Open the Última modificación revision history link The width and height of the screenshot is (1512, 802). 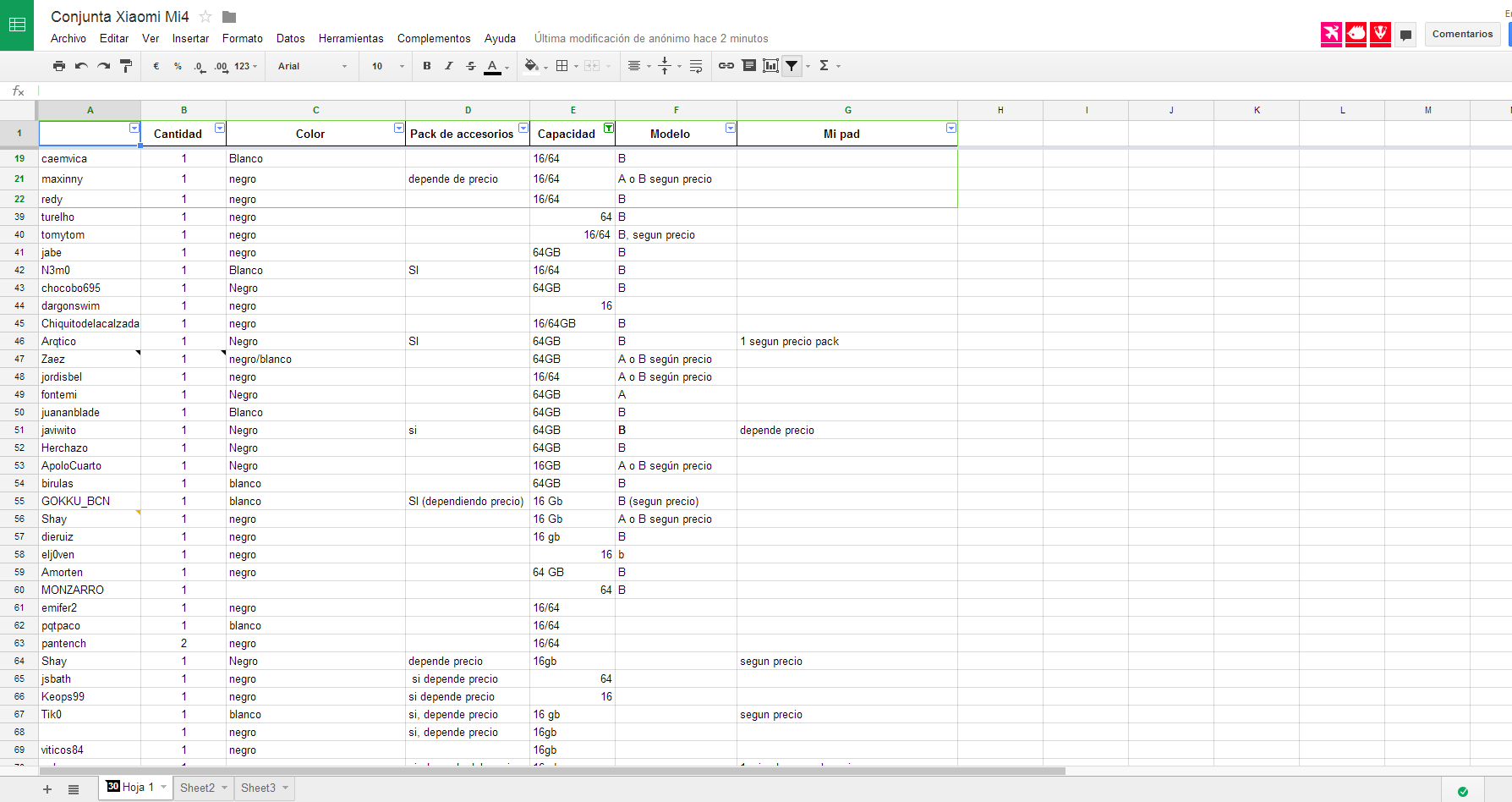tap(651, 38)
